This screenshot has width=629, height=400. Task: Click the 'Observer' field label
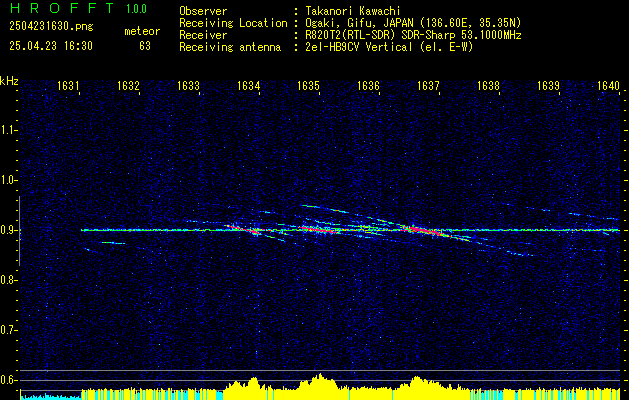coord(203,11)
